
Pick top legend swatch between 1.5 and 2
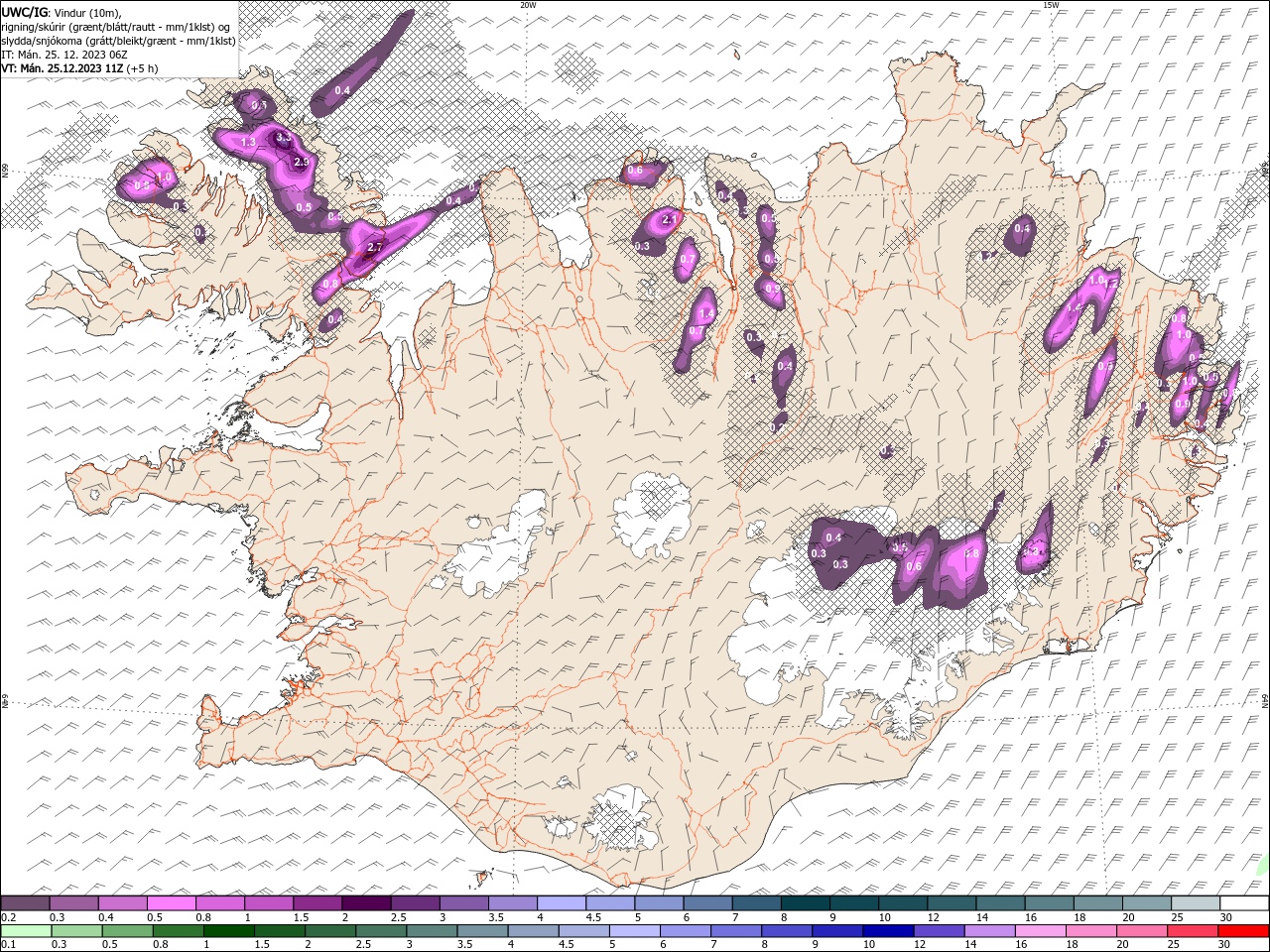(317, 903)
